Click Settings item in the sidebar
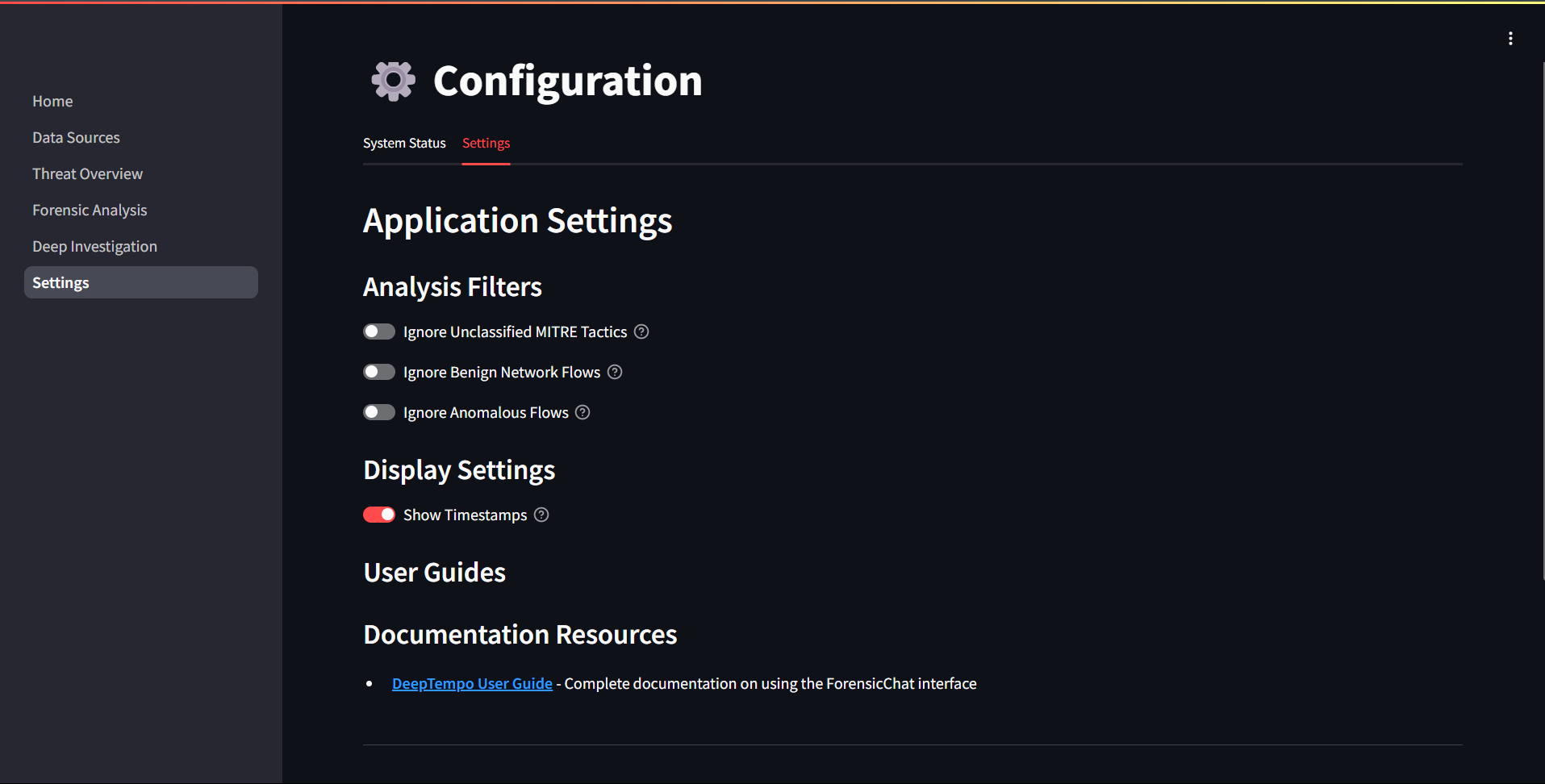Viewport: 1545px width, 784px height. pyautogui.click(x=141, y=282)
